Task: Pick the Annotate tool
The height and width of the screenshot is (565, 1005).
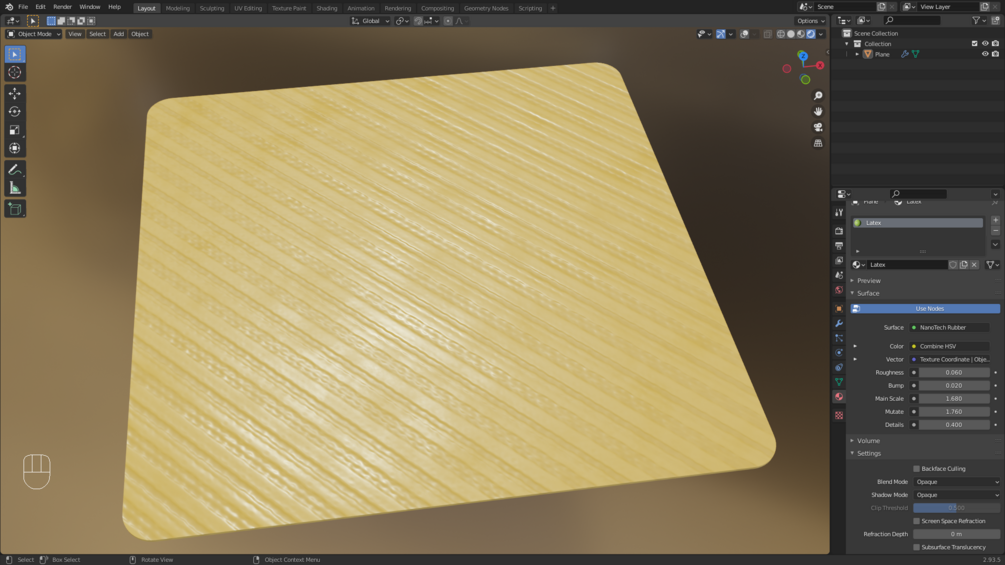Action: click(15, 170)
